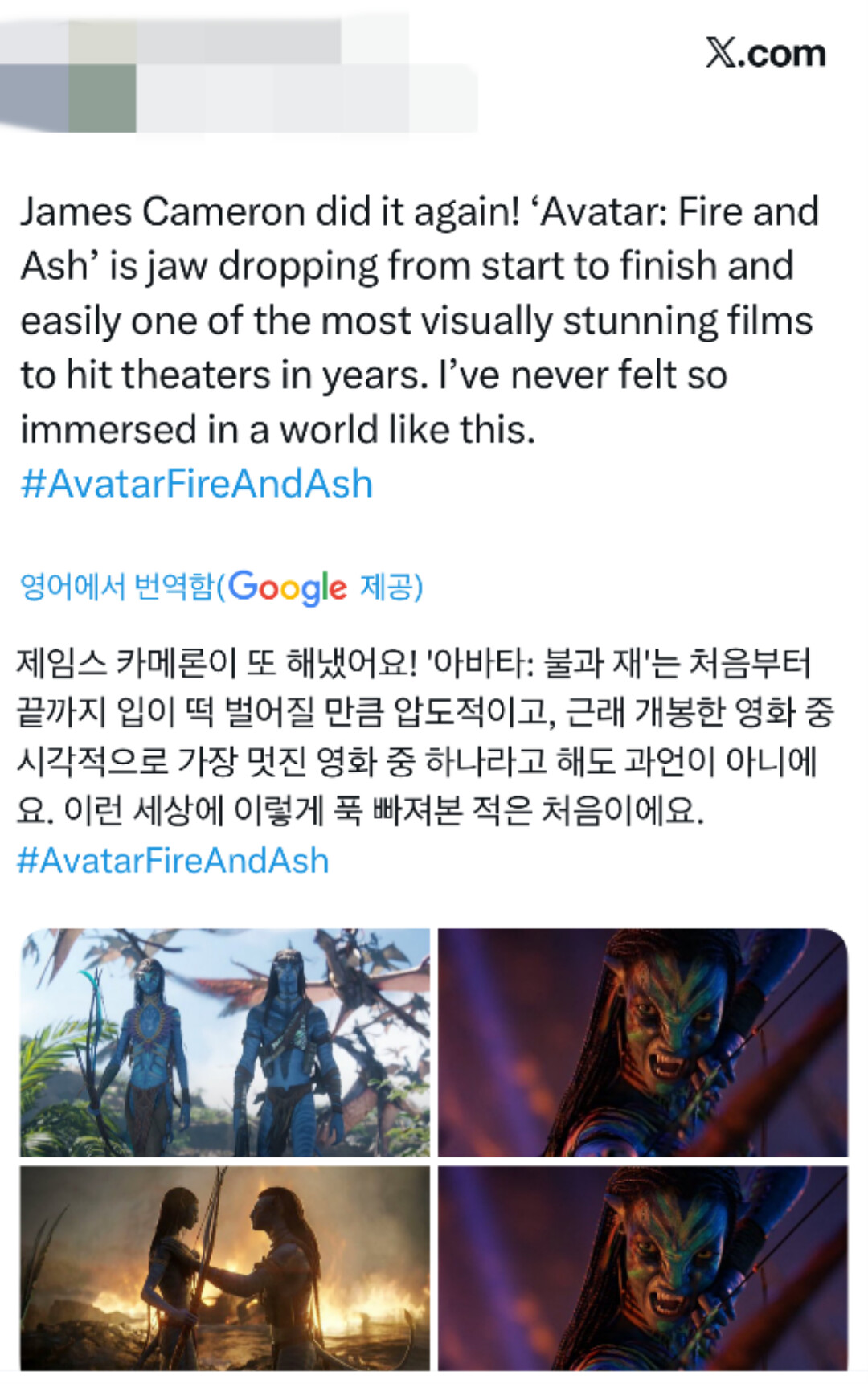Open the bottom-right snarling Na'vi image

[x=643, y=1268]
